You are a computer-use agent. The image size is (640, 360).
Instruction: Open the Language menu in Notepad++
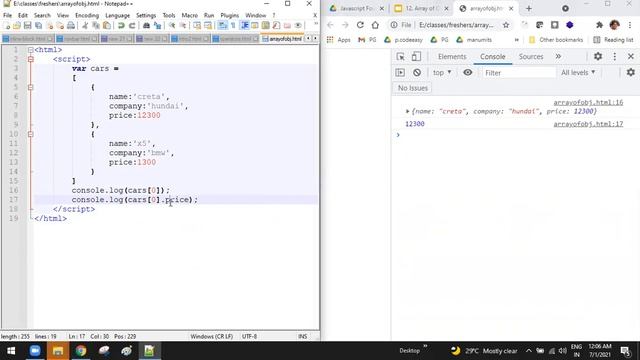(118, 15)
